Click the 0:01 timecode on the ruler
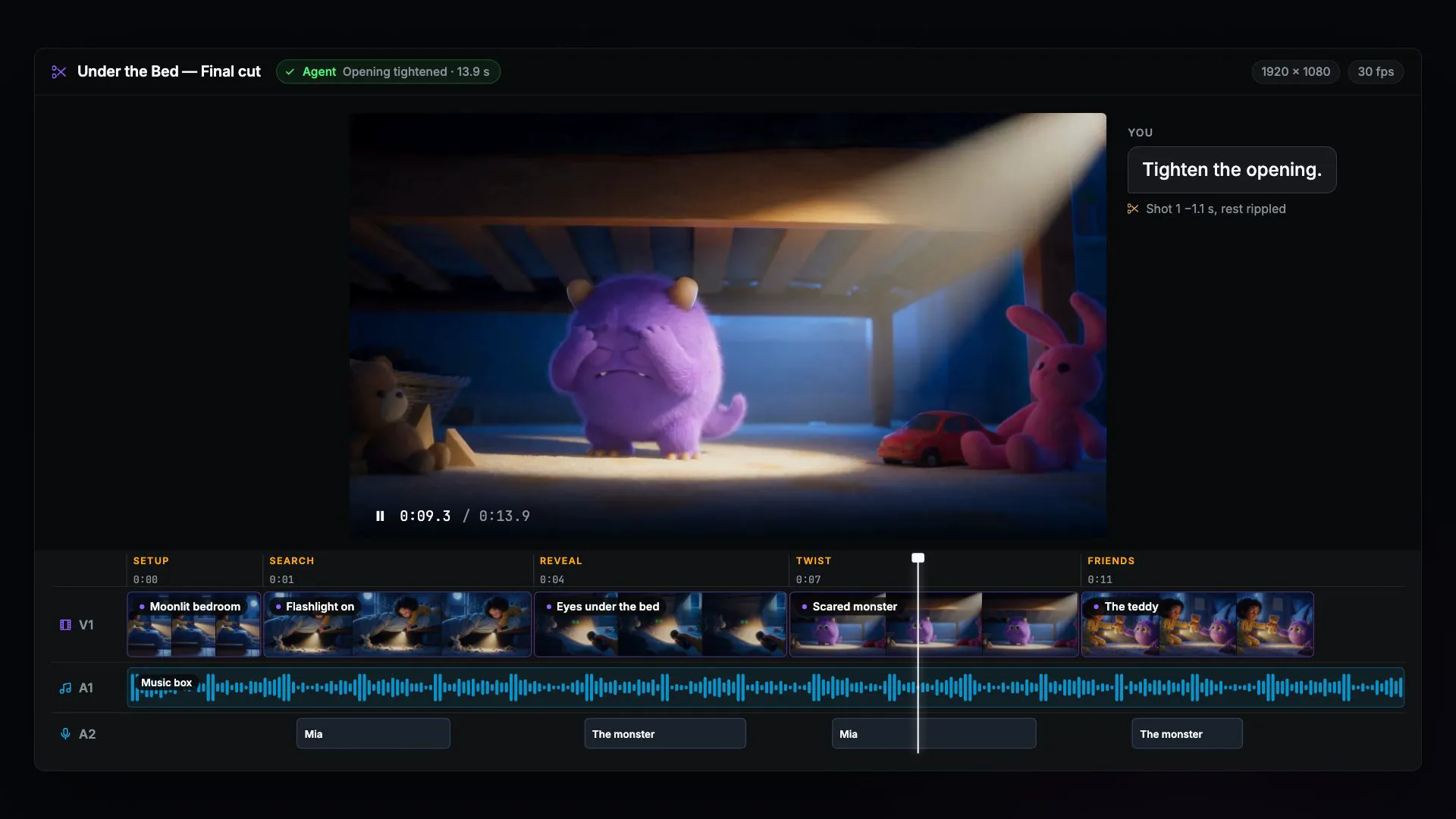This screenshot has width=1456, height=819. (x=281, y=580)
